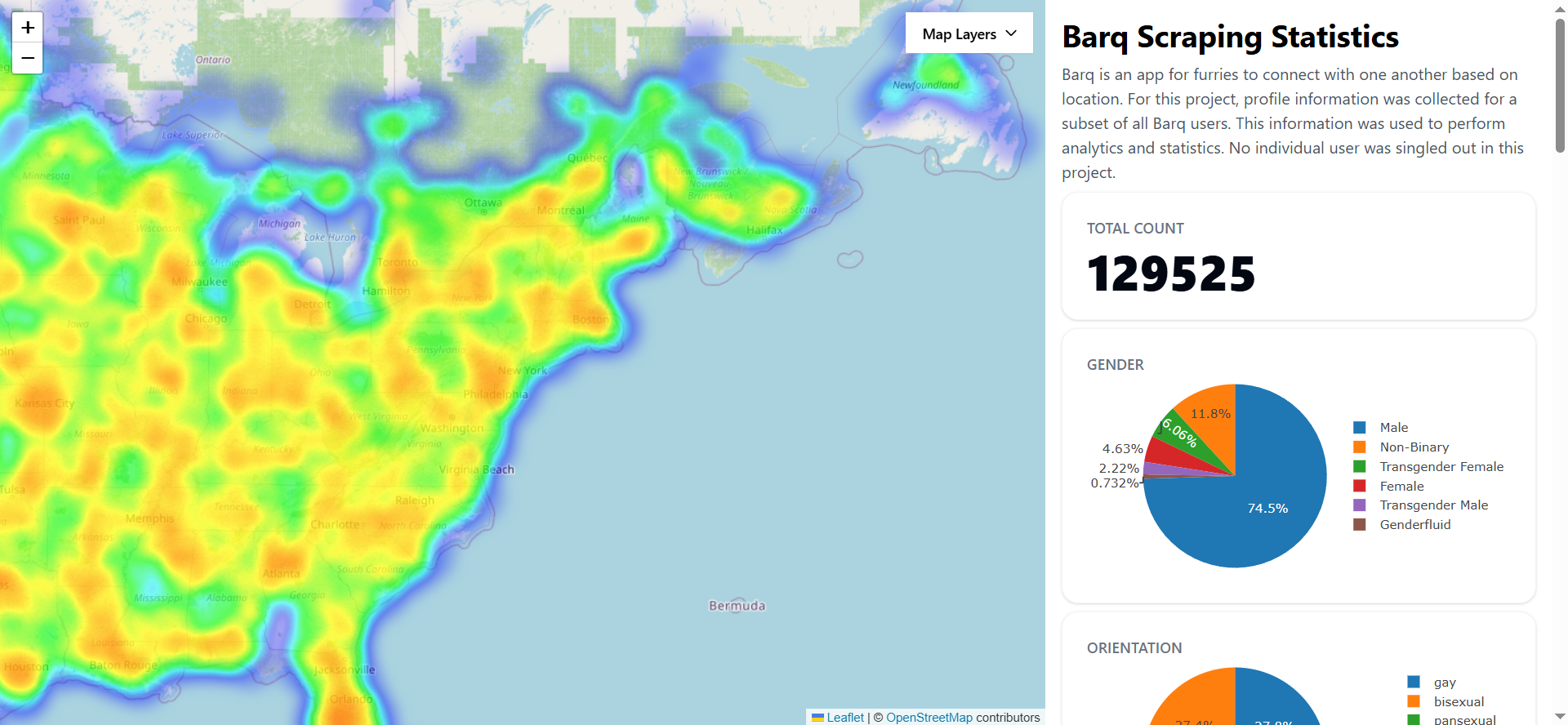Image resolution: width=1568 pixels, height=725 pixels.
Task: Click the Barq Scraping Statistics heading
Action: pyautogui.click(x=1230, y=37)
